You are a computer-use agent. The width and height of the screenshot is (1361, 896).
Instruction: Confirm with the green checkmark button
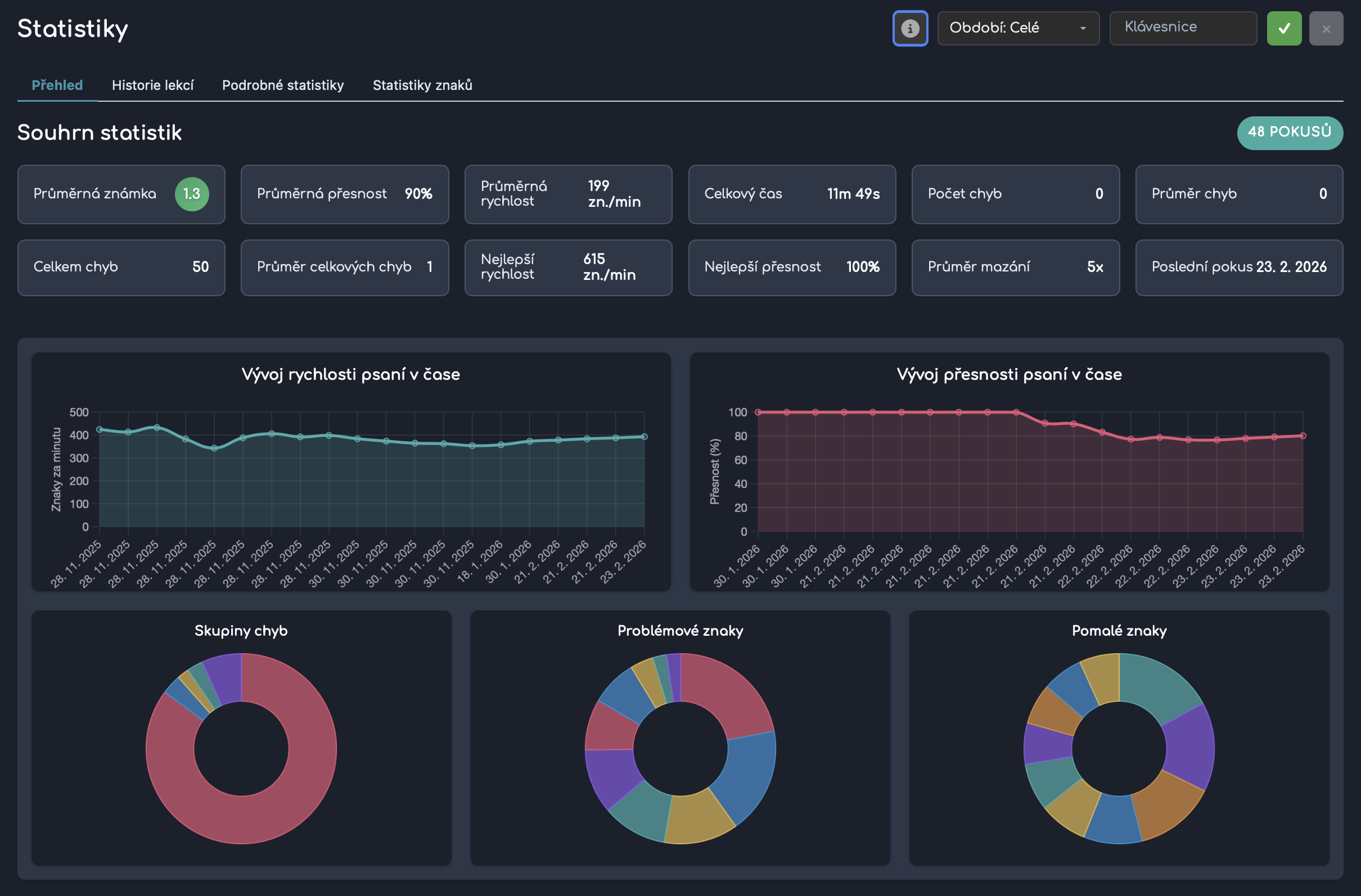tap(1284, 28)
